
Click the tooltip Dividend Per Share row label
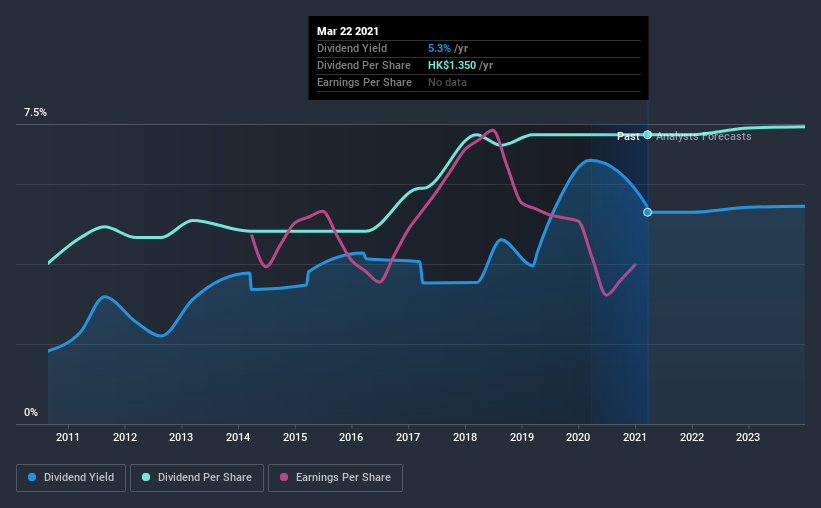click(x=364, y=65)
